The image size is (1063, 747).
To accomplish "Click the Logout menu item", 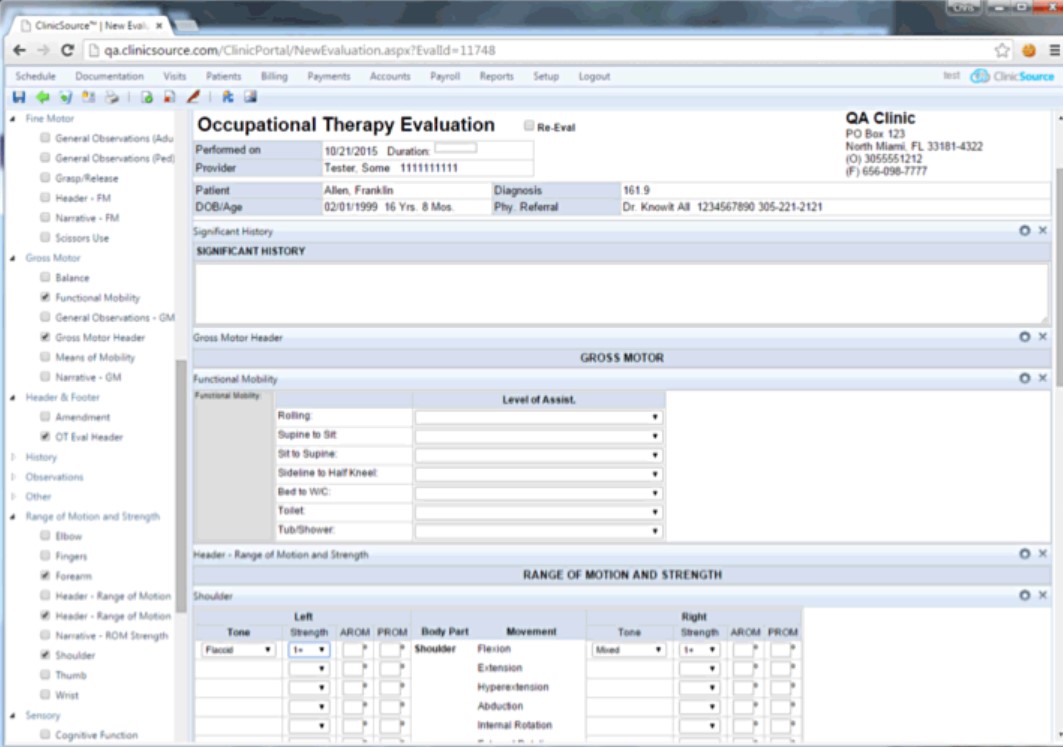I will coord(594,76).
